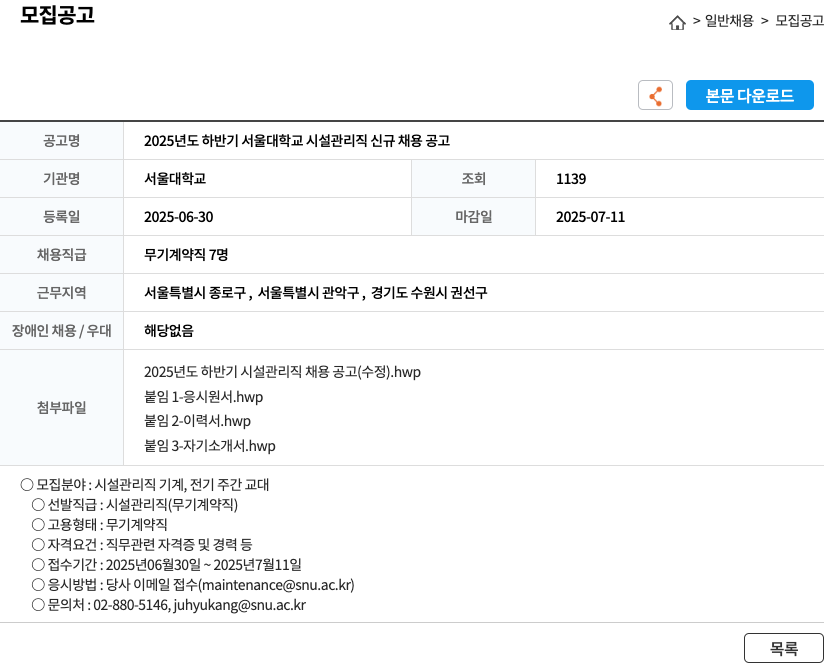Go to home via breadcrumb house icon
This screenshot has height=663, width=824.
(x=677, y=22)
